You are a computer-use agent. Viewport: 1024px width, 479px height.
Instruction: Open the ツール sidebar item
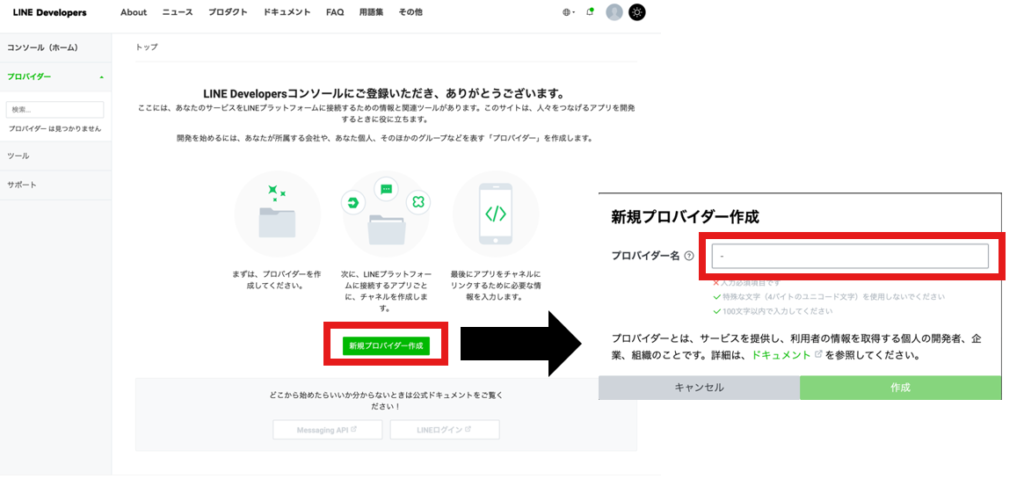click(x=18, y=157)
